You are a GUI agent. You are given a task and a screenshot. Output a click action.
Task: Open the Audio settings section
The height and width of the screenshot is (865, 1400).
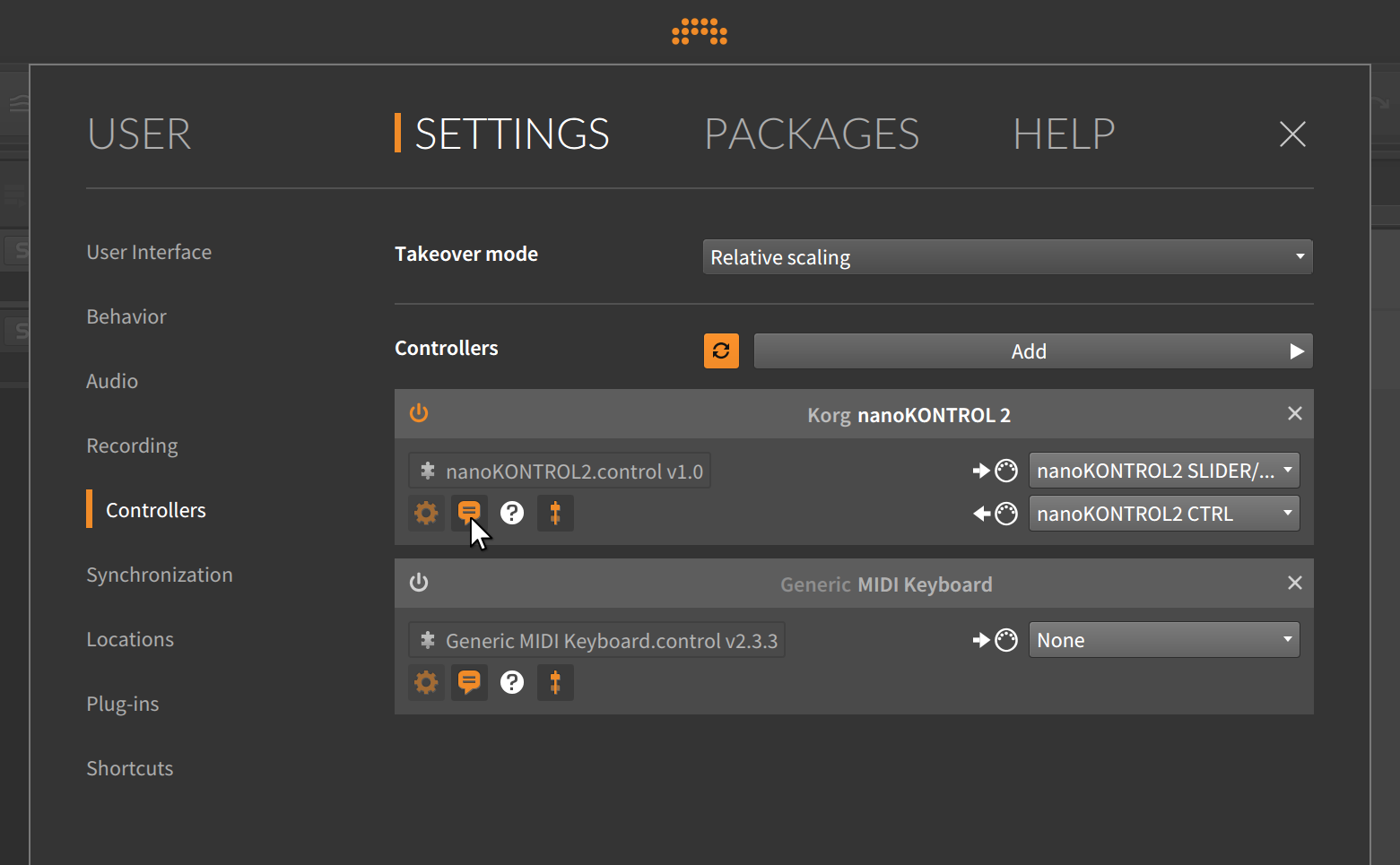pos(112,380)
